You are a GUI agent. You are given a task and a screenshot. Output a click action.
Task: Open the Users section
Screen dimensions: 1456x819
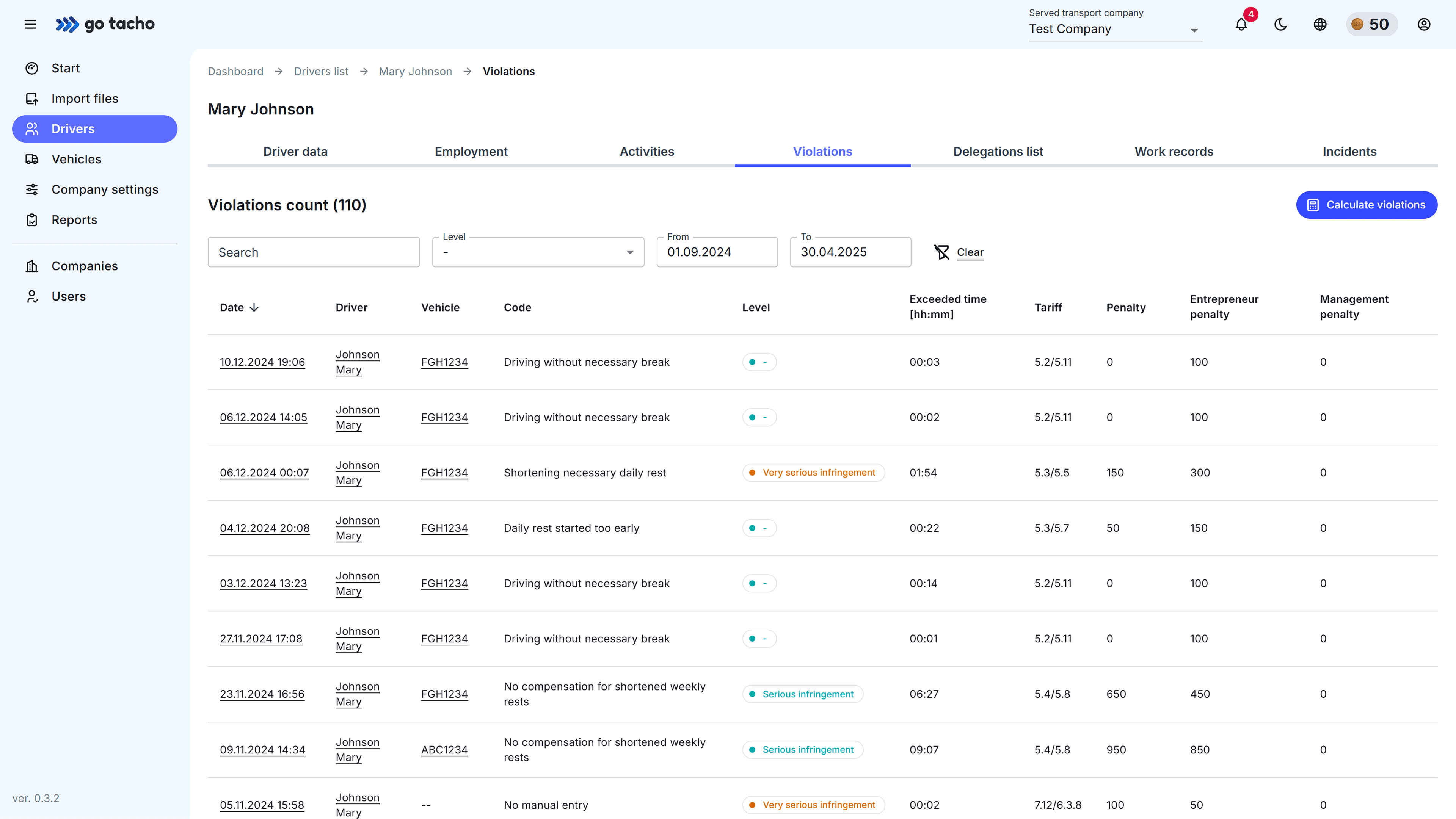[94, 296]
